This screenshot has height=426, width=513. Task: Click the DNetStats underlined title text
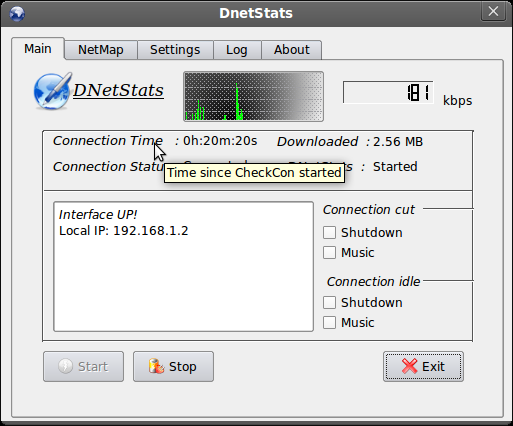click(118, 90)
